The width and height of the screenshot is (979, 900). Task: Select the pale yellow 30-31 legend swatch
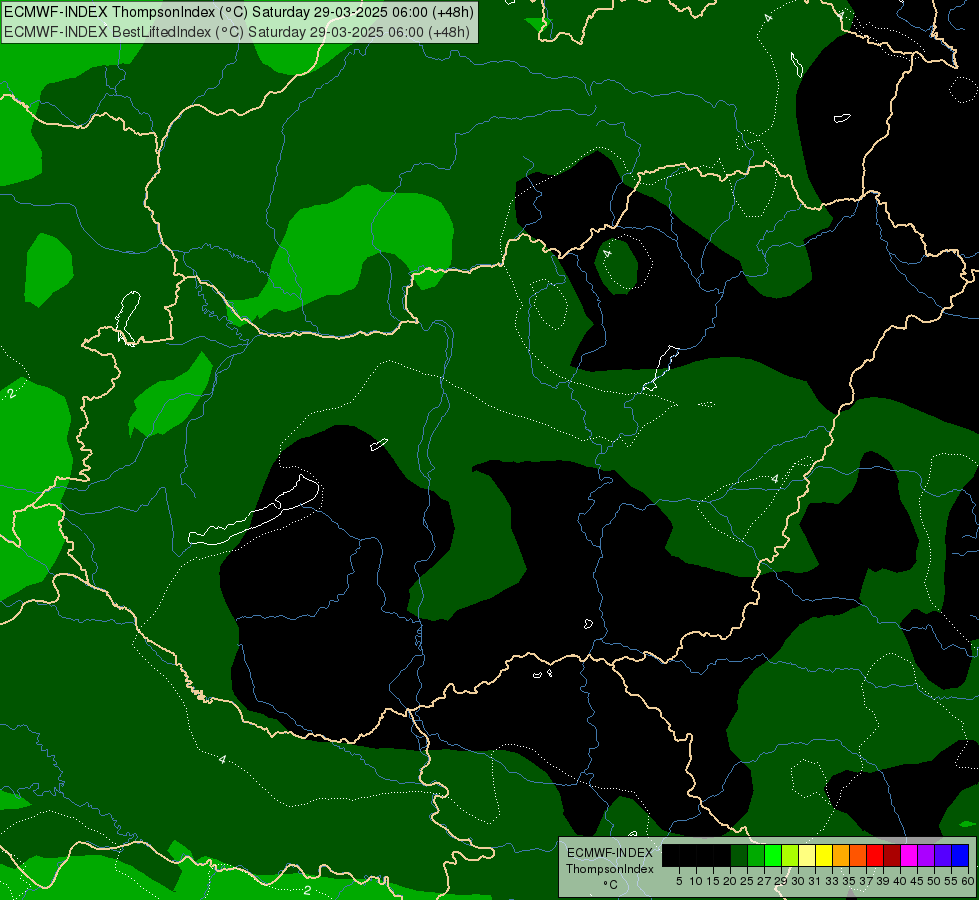pos(807,855)
